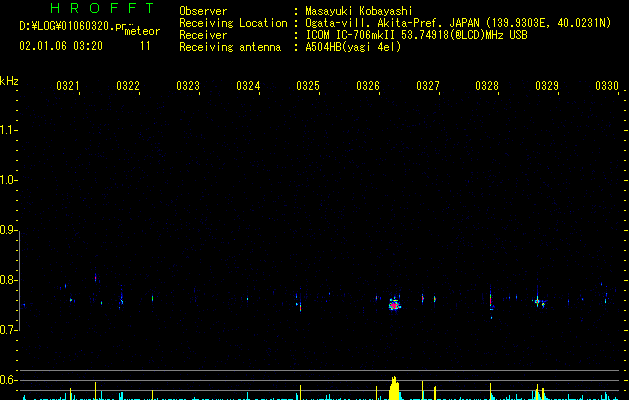The image size is (629, 400).
Task: Click the 0322 time axis marker
Action: [128, 85]
